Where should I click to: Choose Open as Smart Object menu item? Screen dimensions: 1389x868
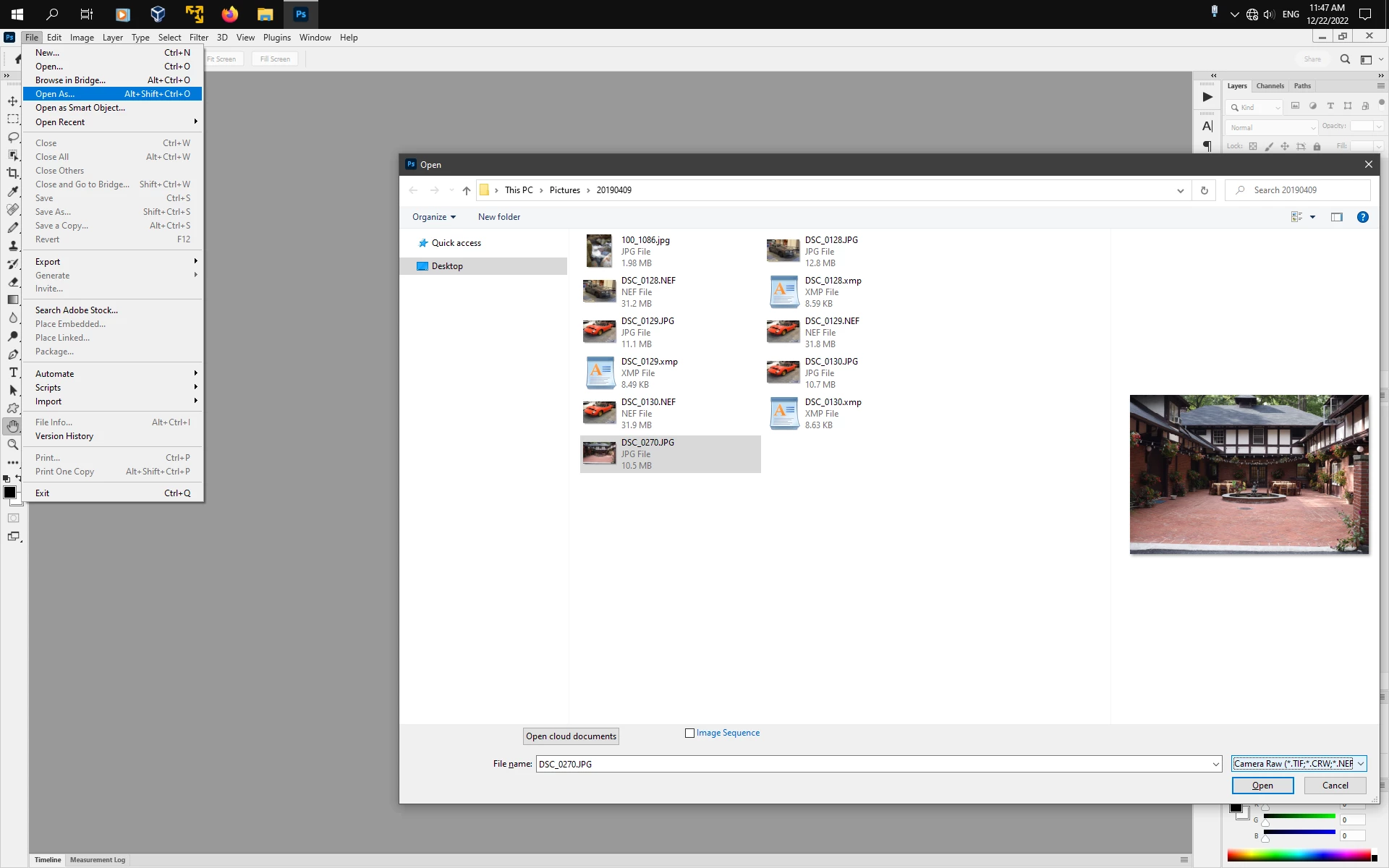pos(80,108)
